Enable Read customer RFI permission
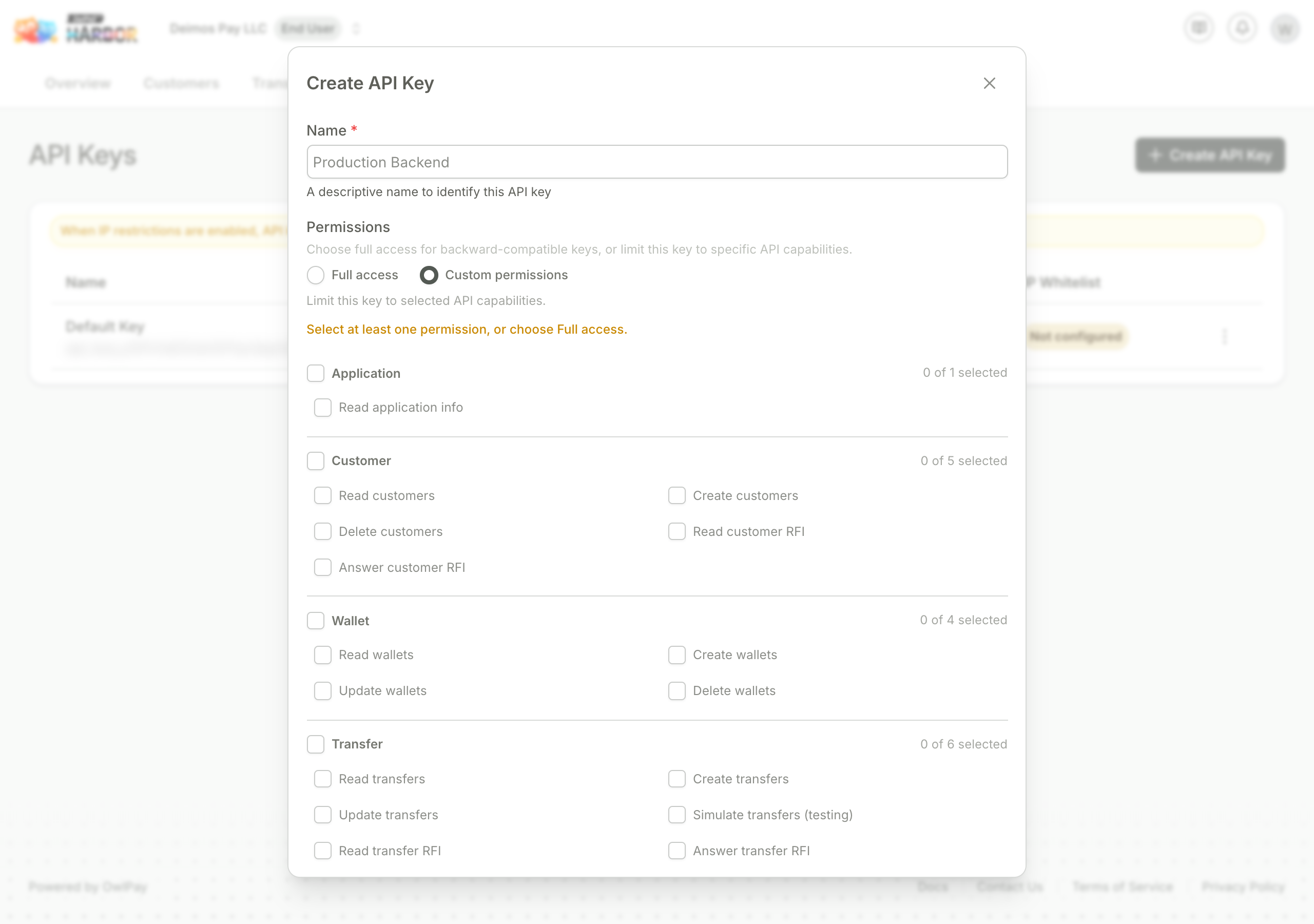The height and width of the screenshot is (924, 1314). click(x=677, y=532)
